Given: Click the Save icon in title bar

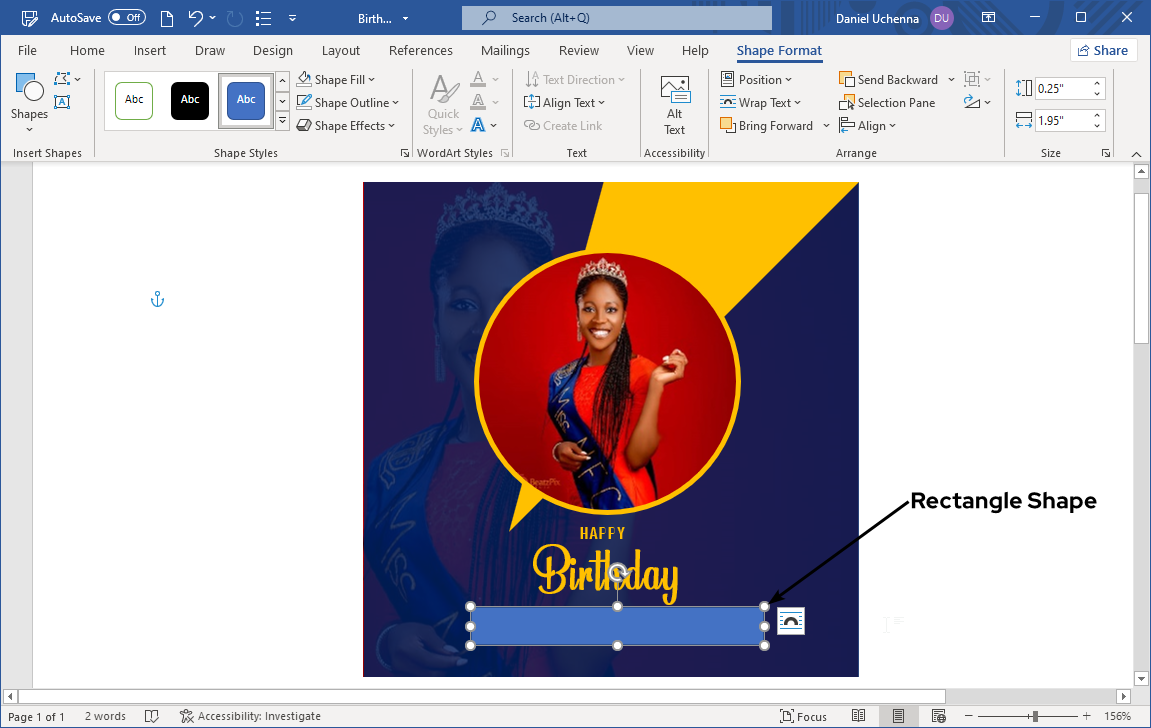Looking at the screenshot, I should (30, 18).
